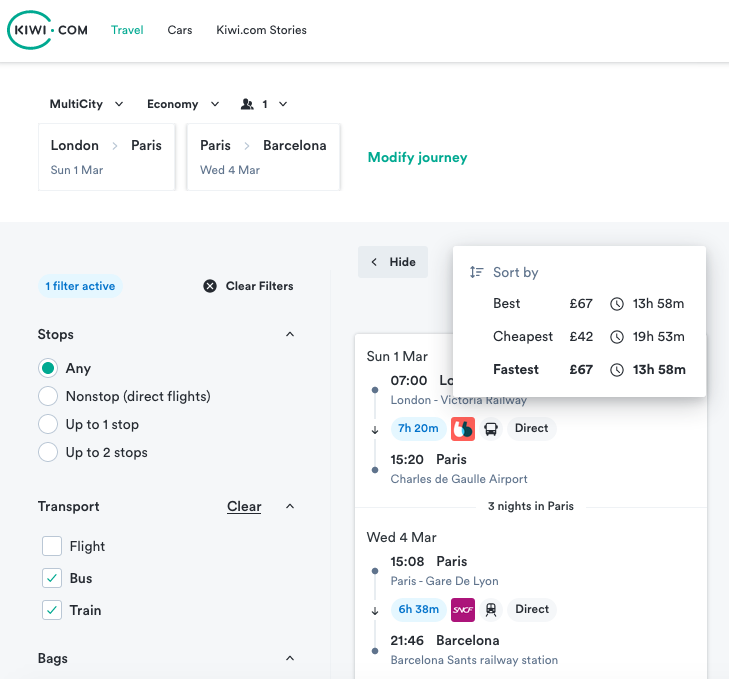Select Up to 1 stop option
Image resolution: width=729 pixels, height=679 pixels.
pyautogui.click(x=48, y=424)
